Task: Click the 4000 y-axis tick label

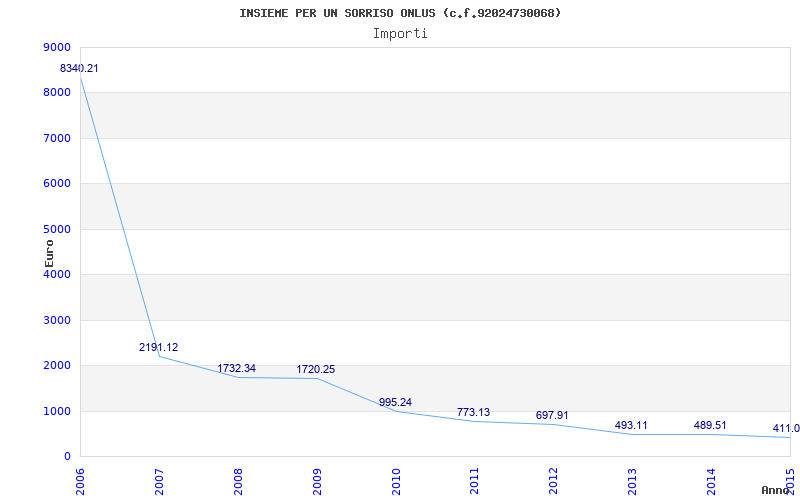Action: click(55, 275)
